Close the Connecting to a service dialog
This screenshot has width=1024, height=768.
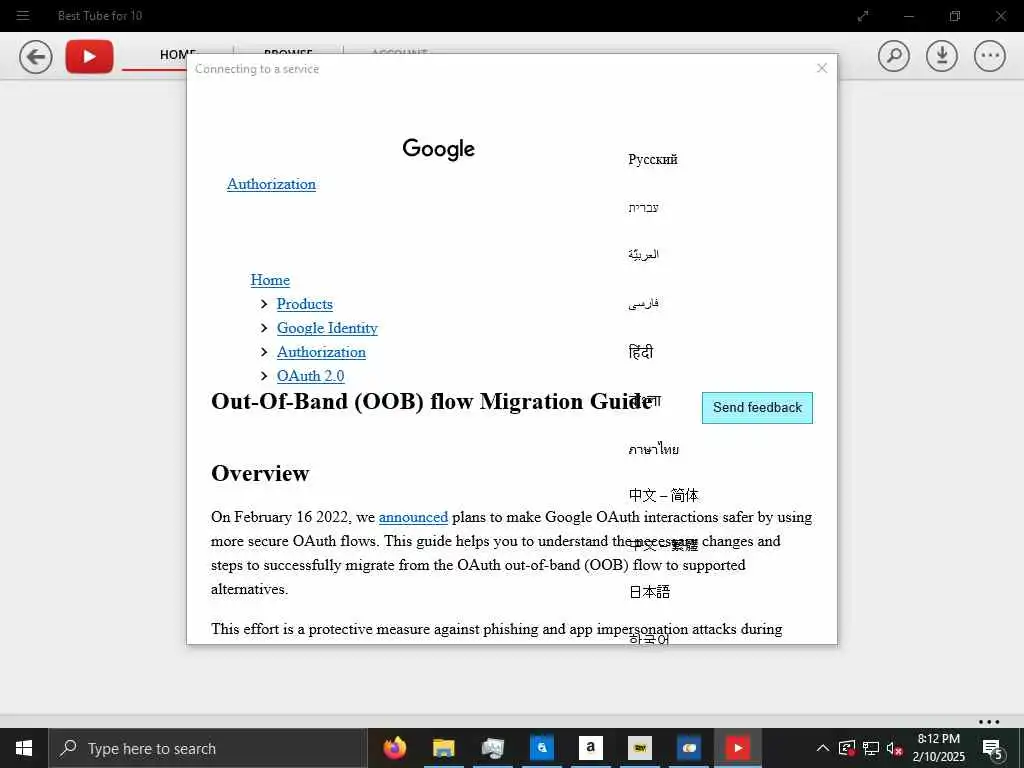[x=822, y=68]
